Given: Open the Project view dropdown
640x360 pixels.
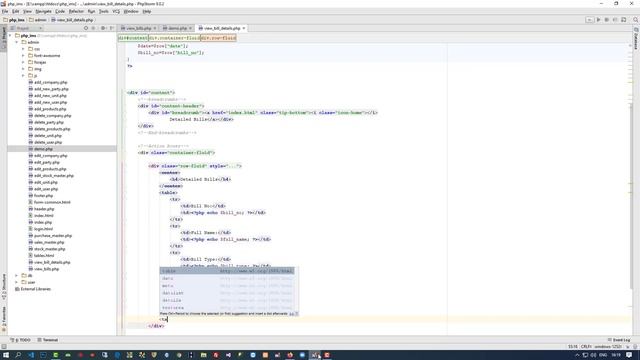Looking at the screenshot, I should coord(26,28).
